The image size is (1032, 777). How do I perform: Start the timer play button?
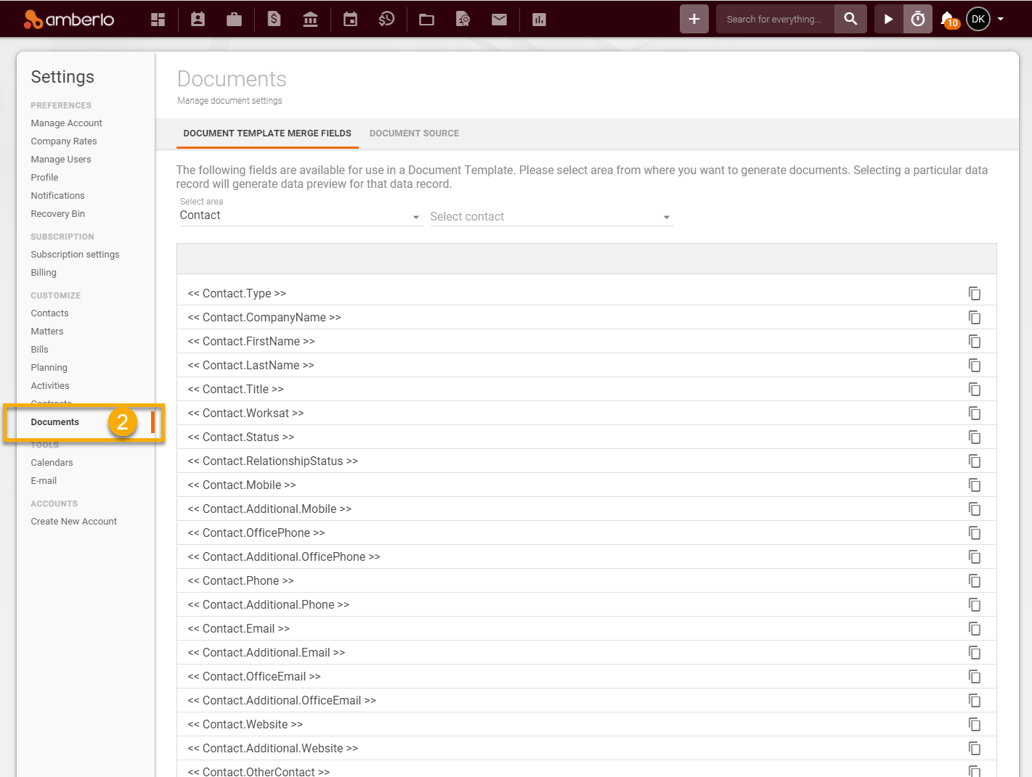coord(889,19)
